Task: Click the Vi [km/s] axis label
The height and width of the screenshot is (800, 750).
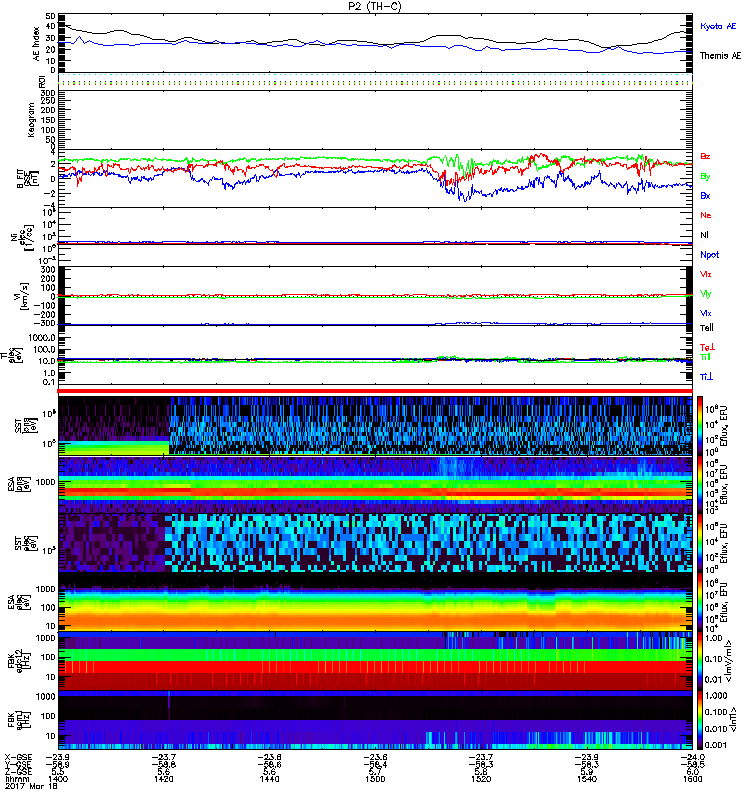Action: (x=23, y=296)
